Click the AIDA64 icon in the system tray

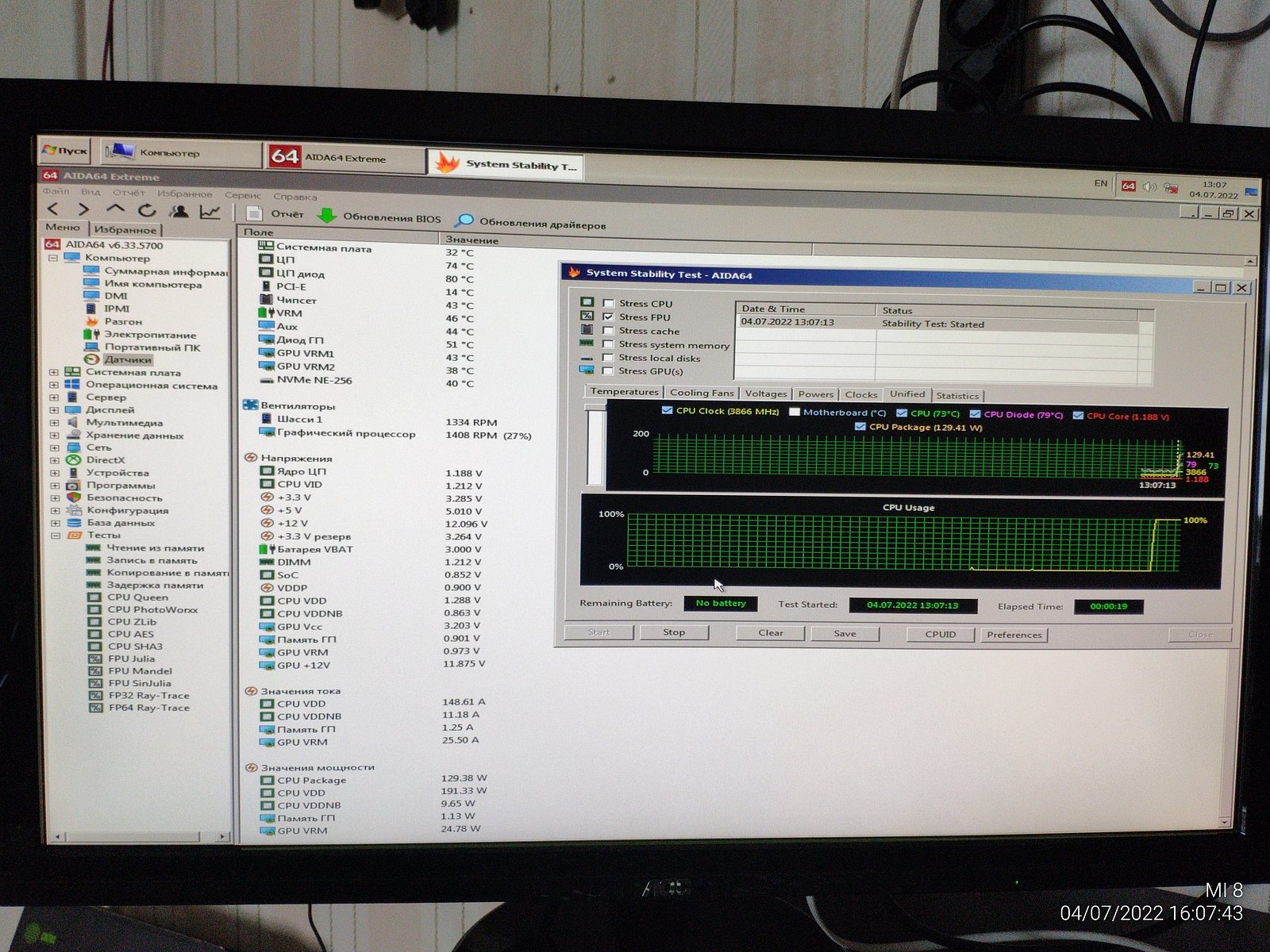point(1129,186)
